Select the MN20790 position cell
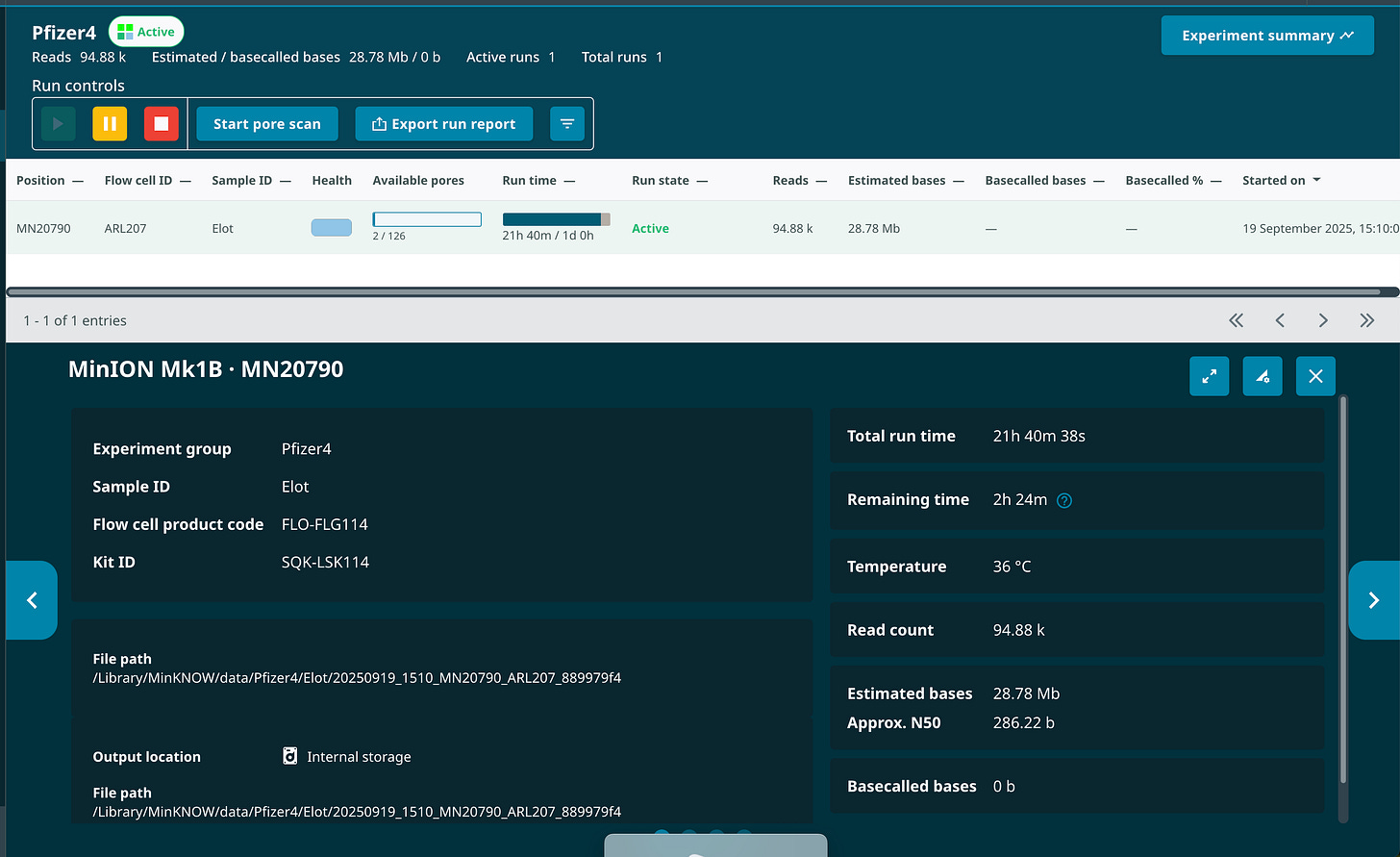Image resolution: width=1400 pixels, height=857 pixels. click(43, 228)
